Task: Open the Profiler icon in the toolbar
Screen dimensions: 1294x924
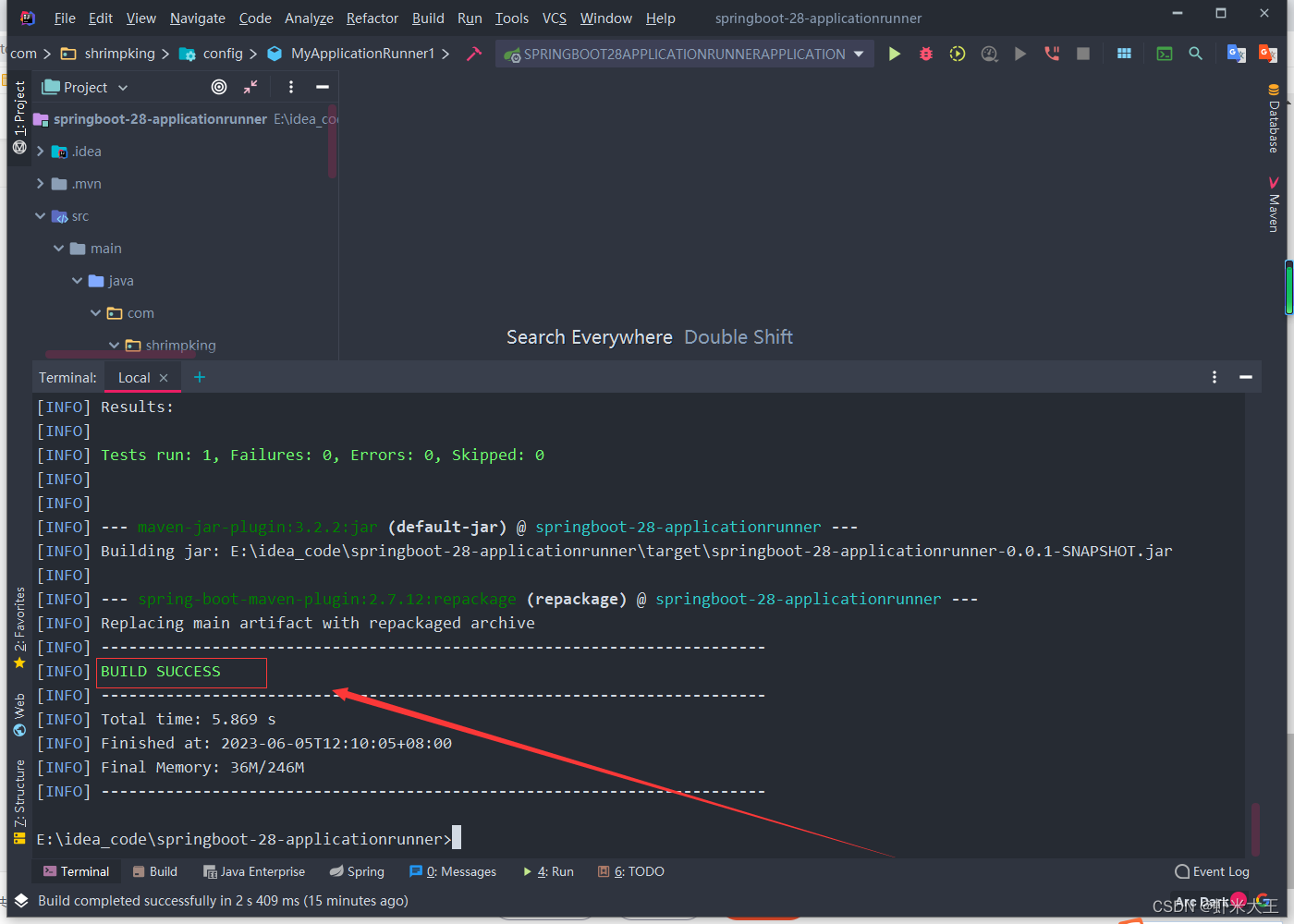Action: 989,54
